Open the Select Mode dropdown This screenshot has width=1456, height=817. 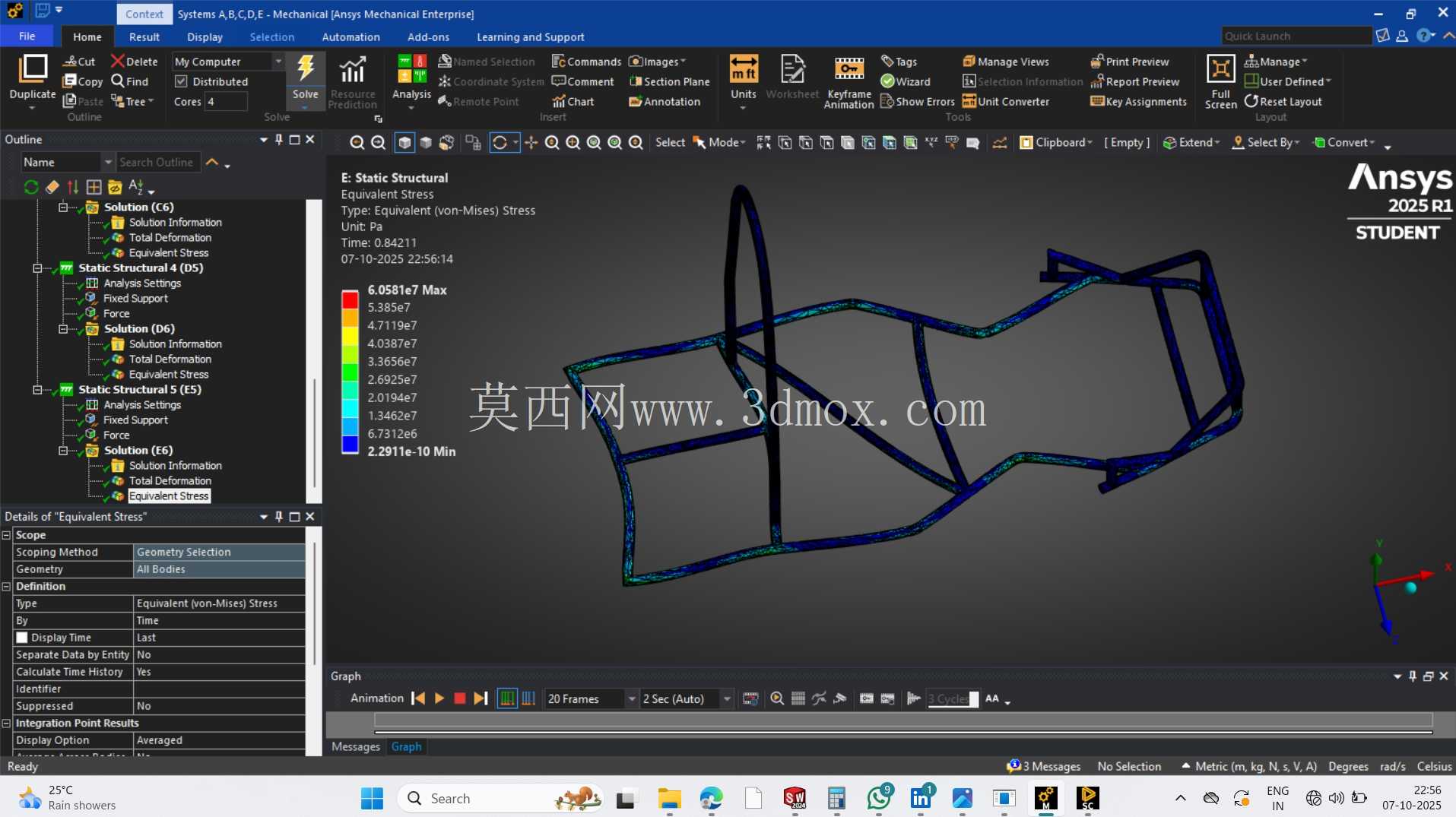click(718, 142)
